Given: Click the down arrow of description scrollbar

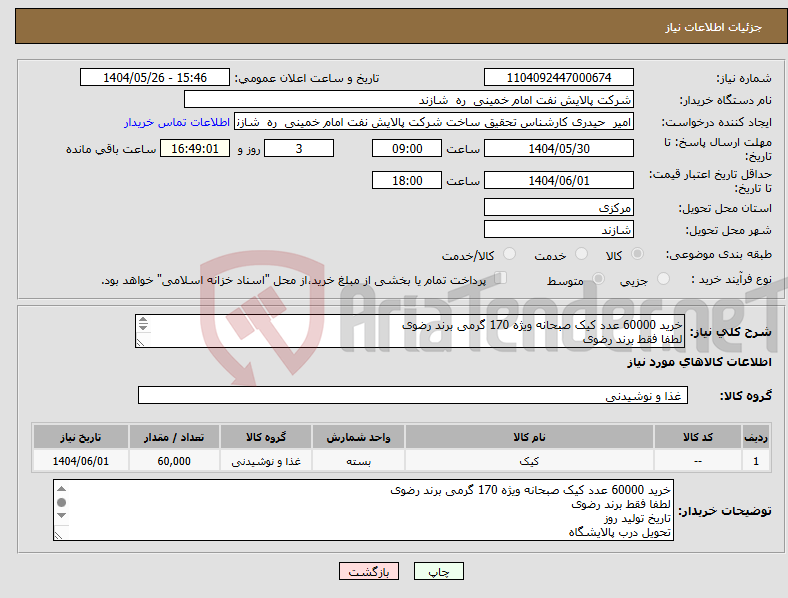Looking at the screenshot, I should tap(143, 328).
